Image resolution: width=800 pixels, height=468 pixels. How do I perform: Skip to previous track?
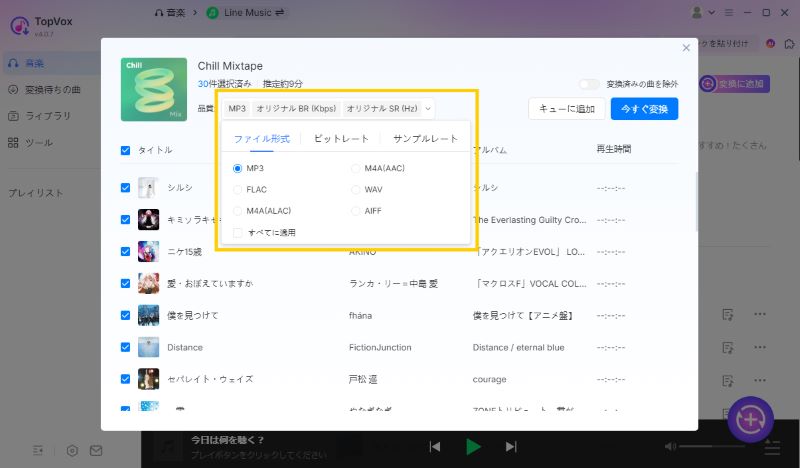coord(435,447)
